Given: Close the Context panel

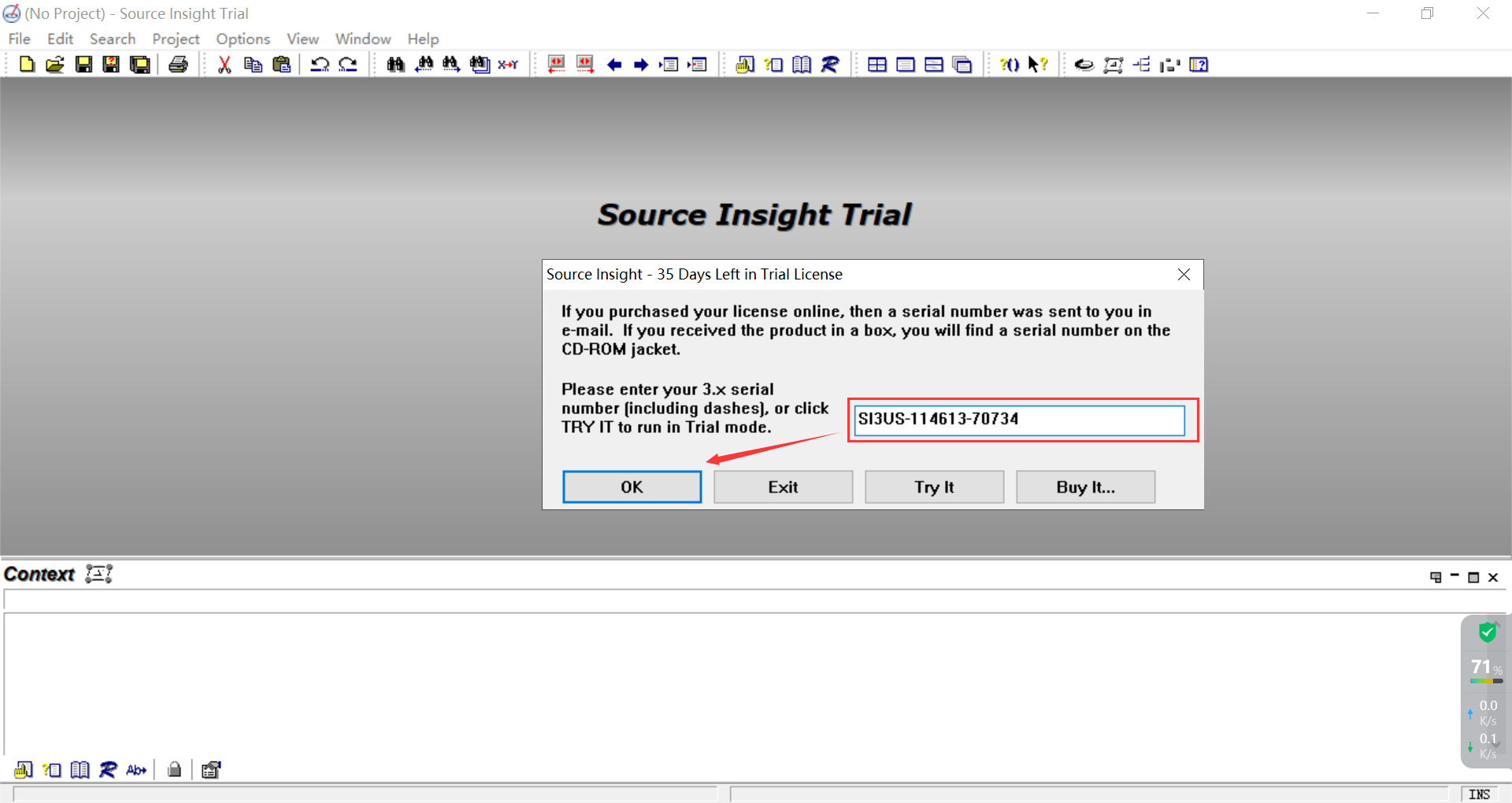Looking at the screenshot, I should (x=1493, y=577).
